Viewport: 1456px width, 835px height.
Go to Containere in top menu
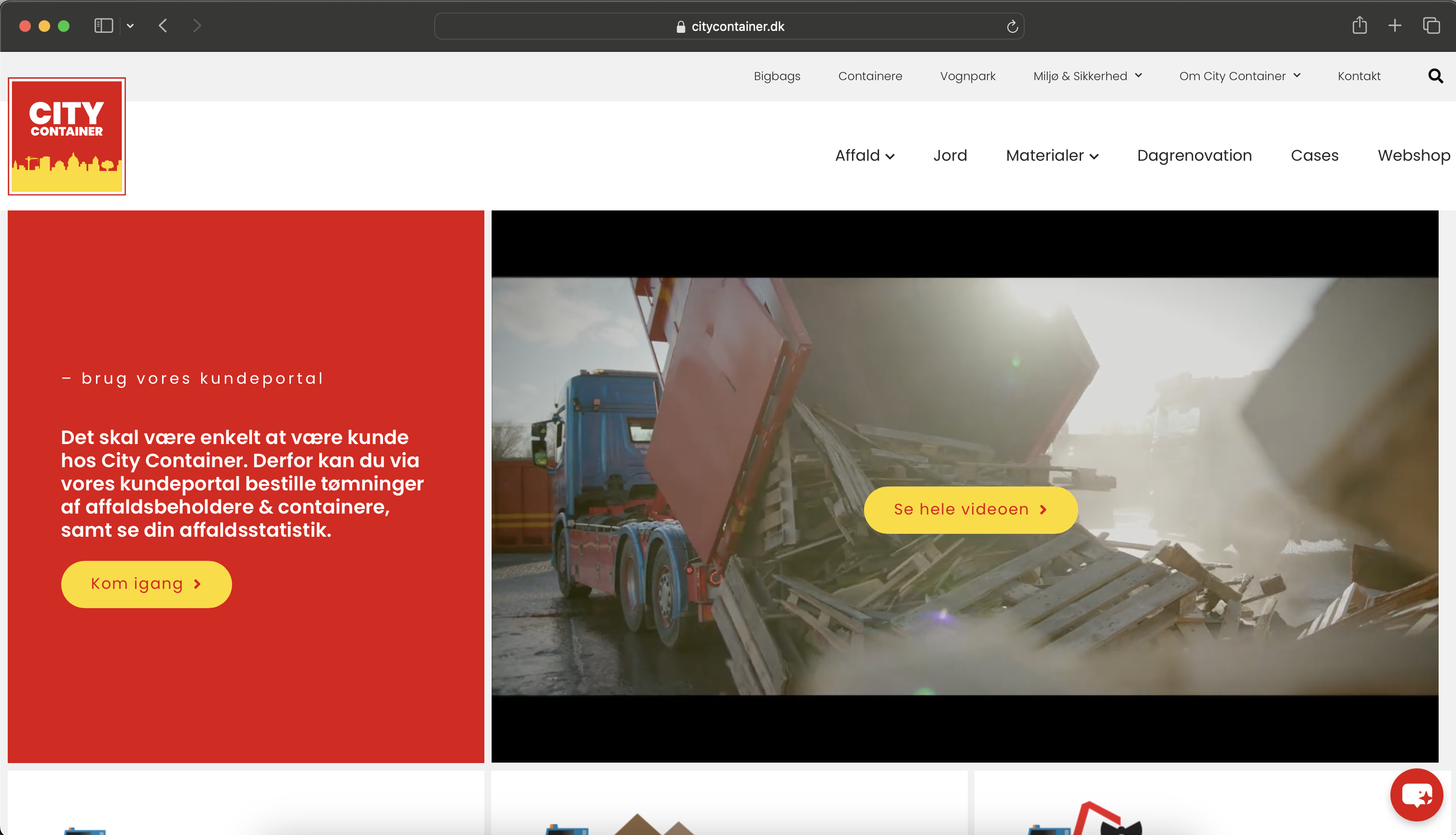(869, 76)
